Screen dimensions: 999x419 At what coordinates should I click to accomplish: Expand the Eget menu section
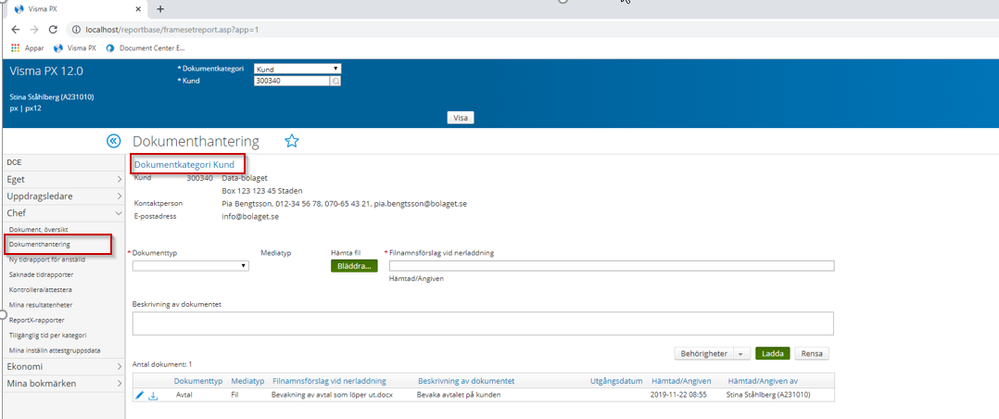(63, 180)
